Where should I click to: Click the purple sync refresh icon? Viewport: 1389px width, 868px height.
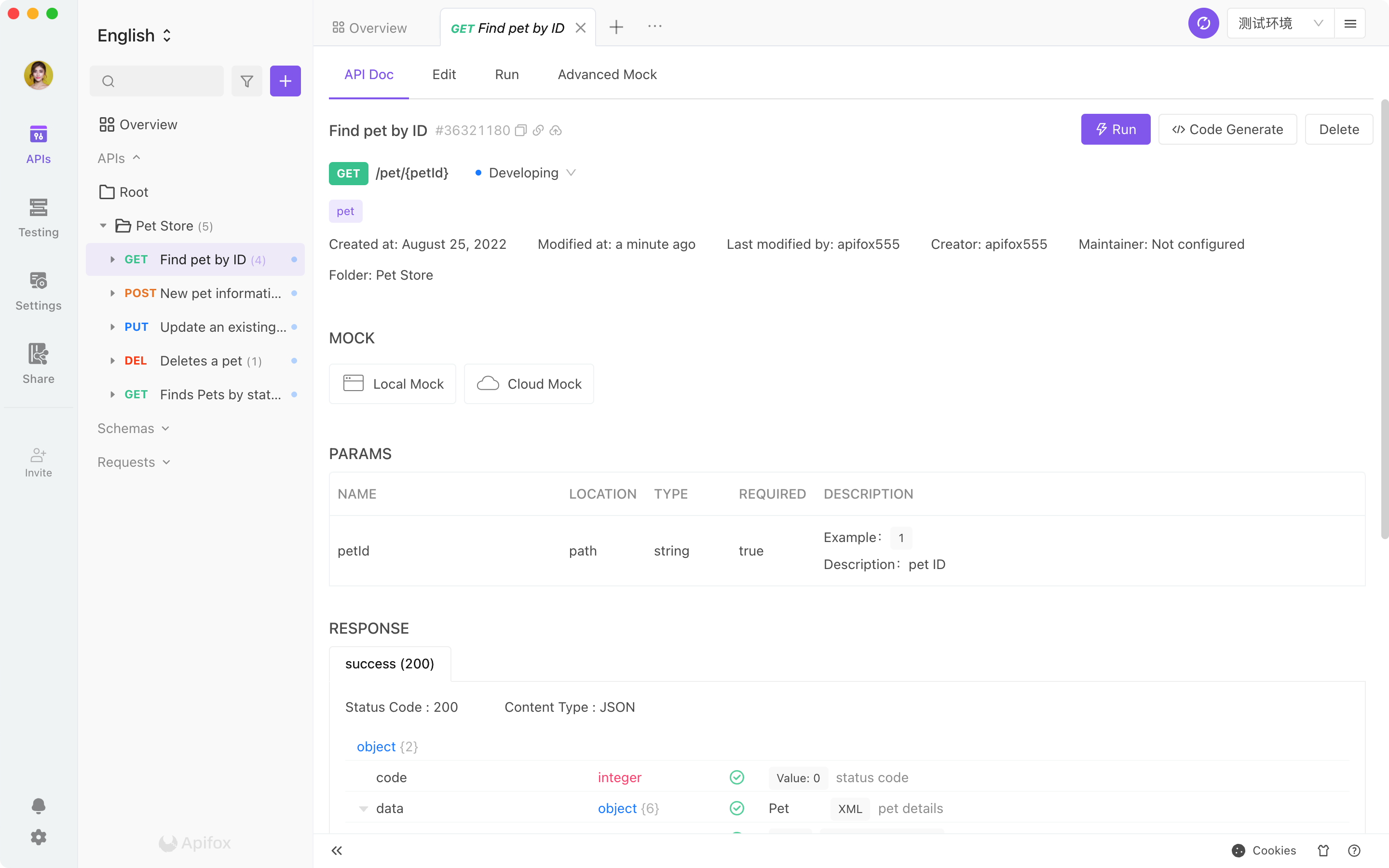[x=1203, y=24]
